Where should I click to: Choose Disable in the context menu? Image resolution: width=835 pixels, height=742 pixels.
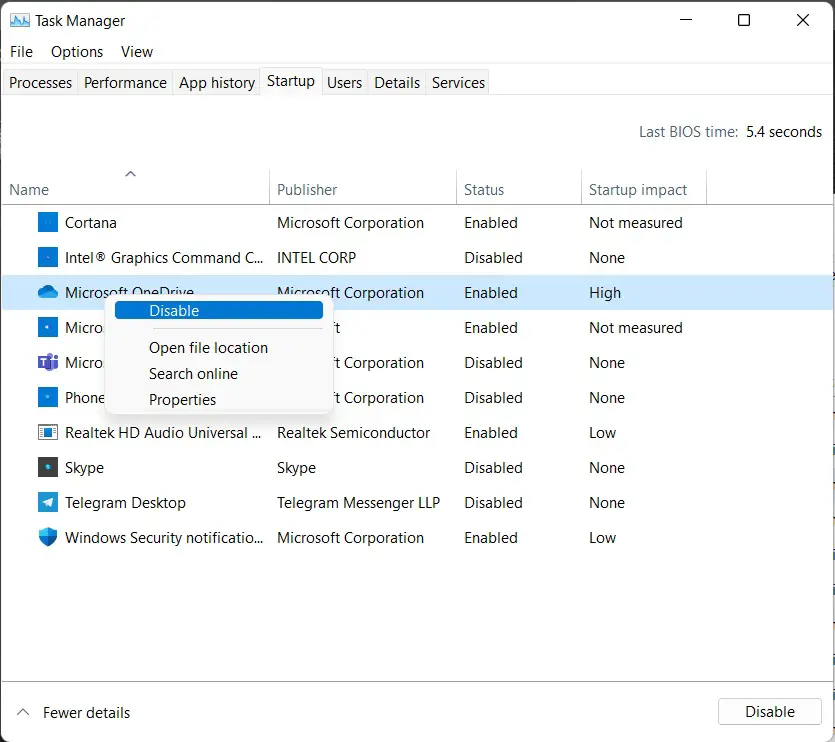coord(219,311)
